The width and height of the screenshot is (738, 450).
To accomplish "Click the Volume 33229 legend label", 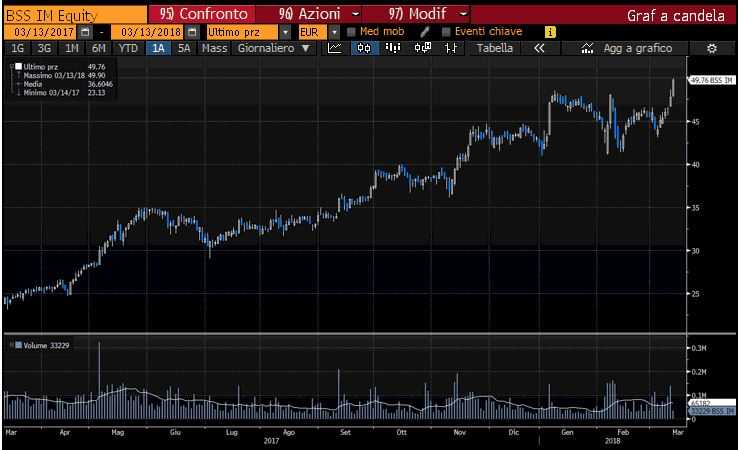I will pos(46,346).
